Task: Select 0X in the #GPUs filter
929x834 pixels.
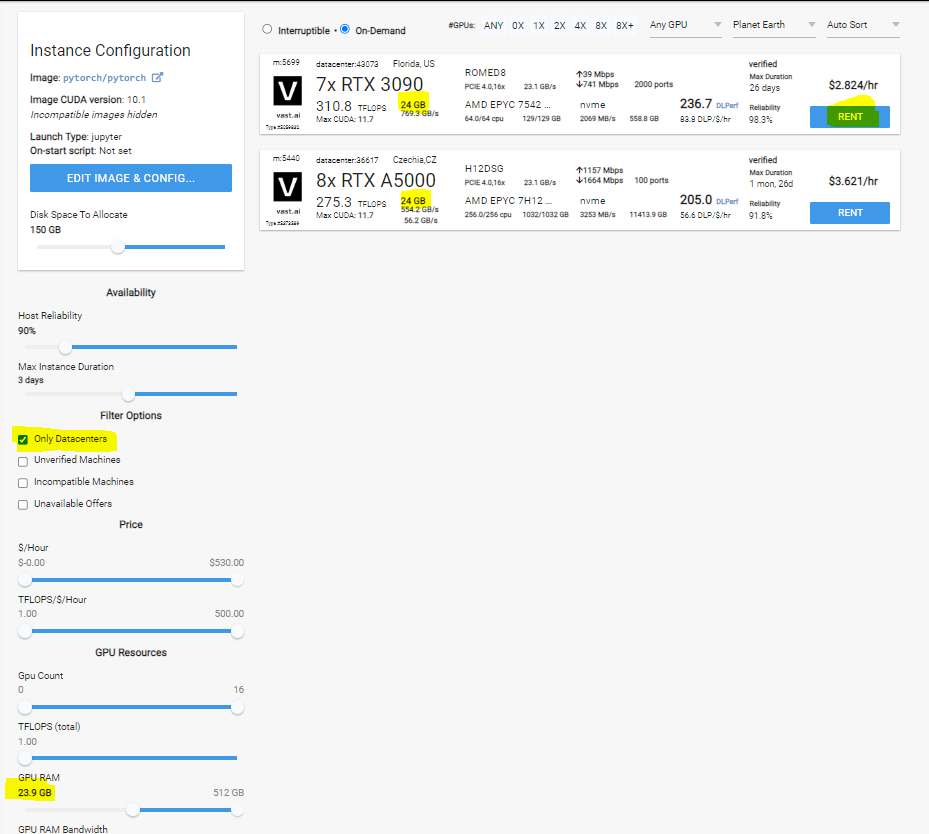Action: tap(518, 25)
